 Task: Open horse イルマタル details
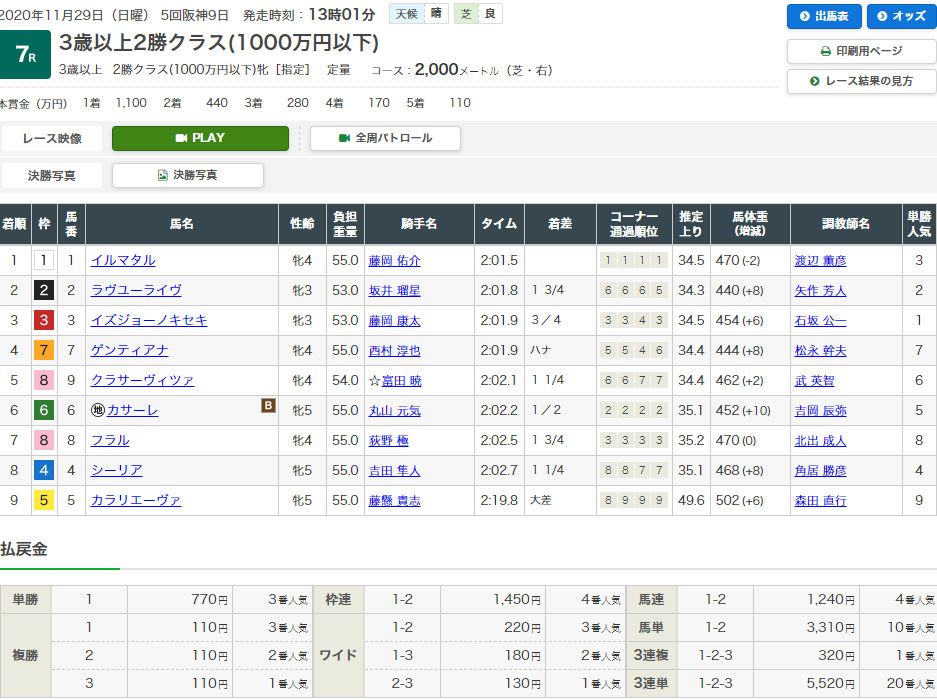(x=123, y=260)
